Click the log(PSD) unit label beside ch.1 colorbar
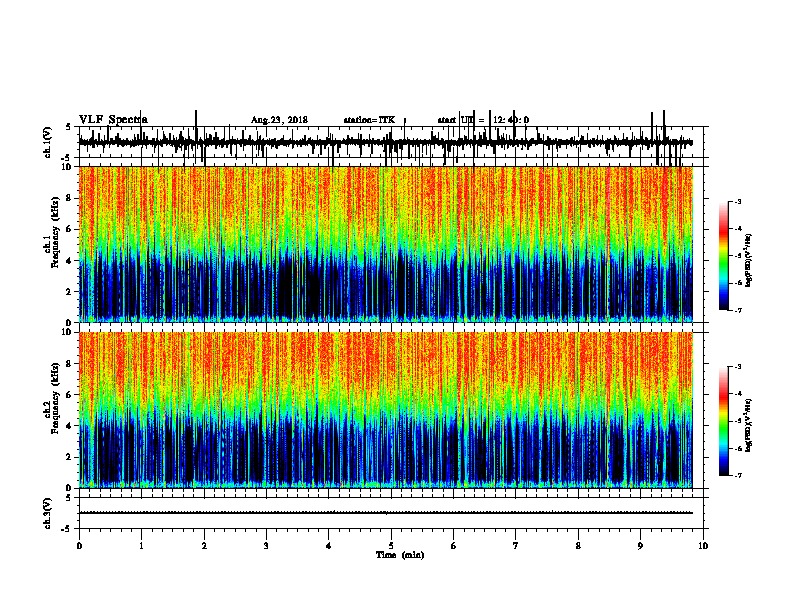This screenshot has height=612, width=792. point(749,261)
